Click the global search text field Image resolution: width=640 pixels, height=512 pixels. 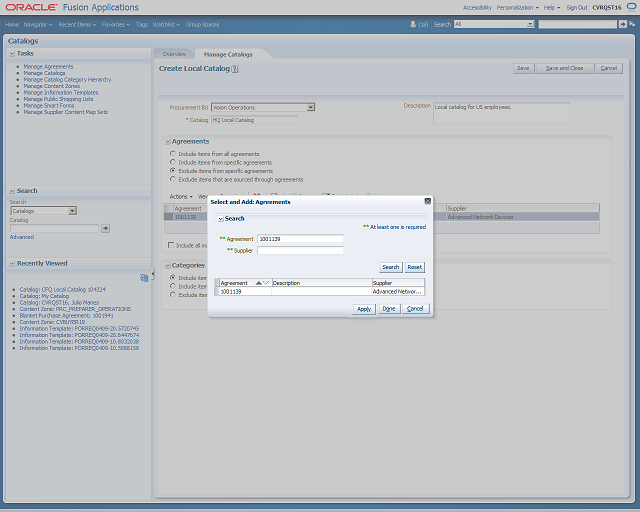point(578,24)
